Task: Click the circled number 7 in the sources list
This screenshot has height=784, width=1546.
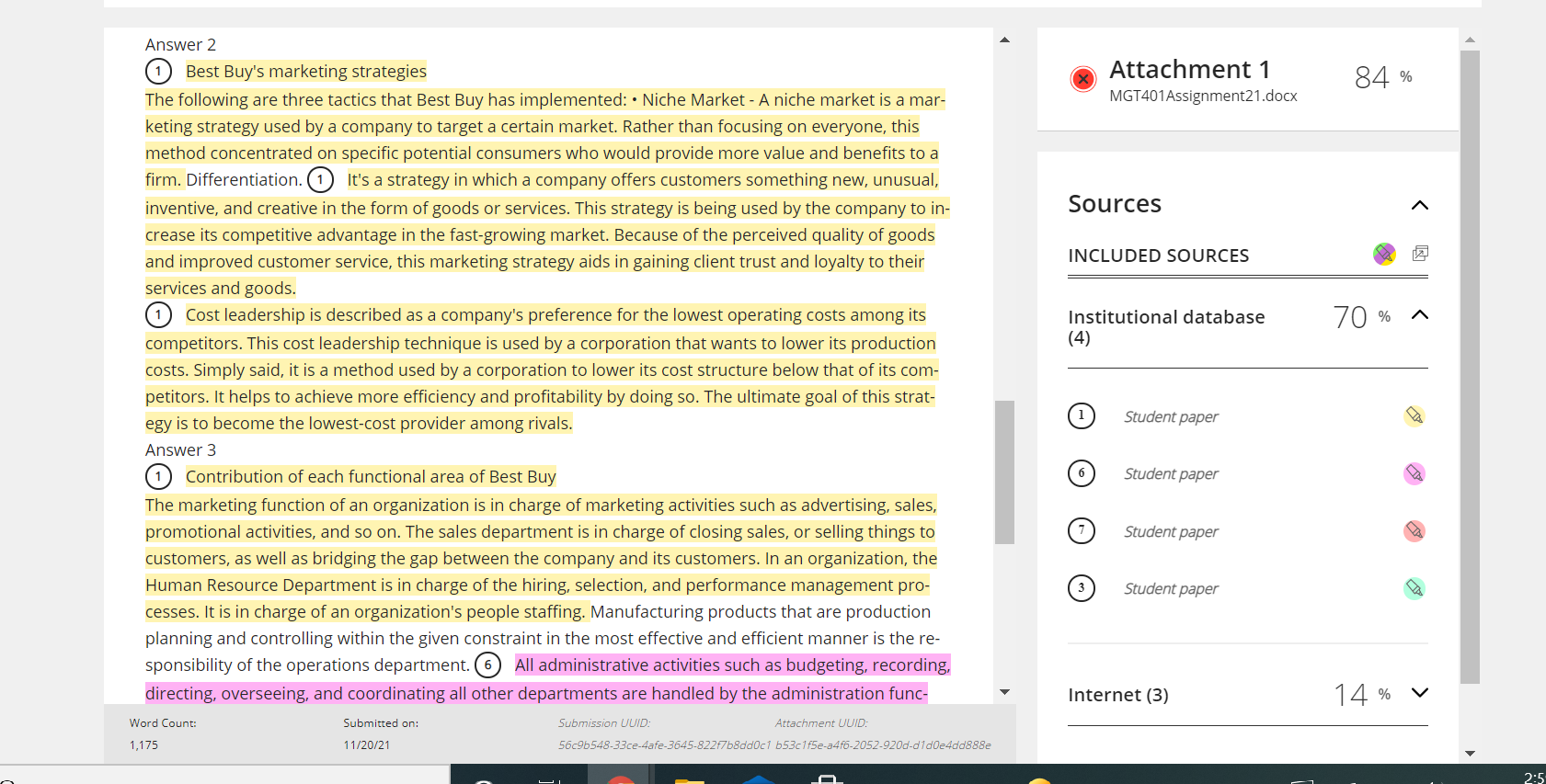Action: (1082, 530)
